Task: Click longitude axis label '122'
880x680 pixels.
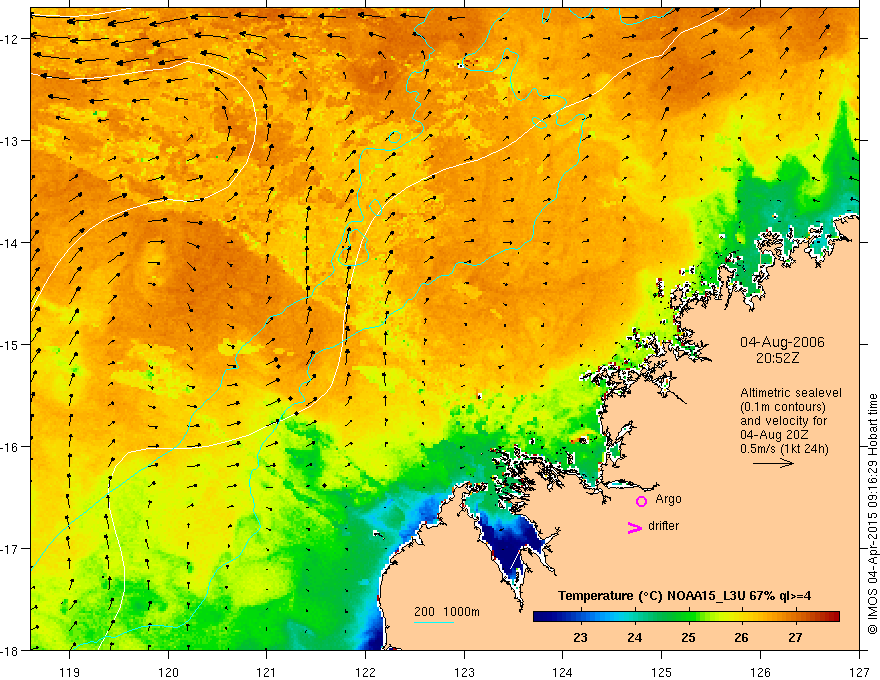Action: (x=365, y=672)
